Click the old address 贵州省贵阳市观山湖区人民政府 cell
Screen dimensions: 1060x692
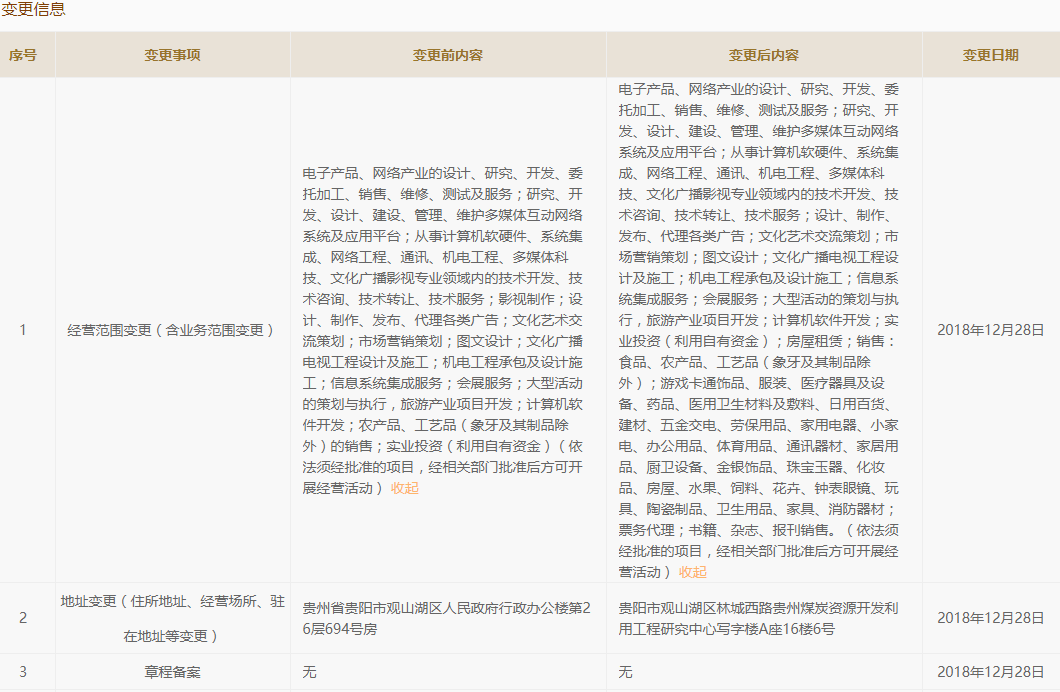click(447, 618)
